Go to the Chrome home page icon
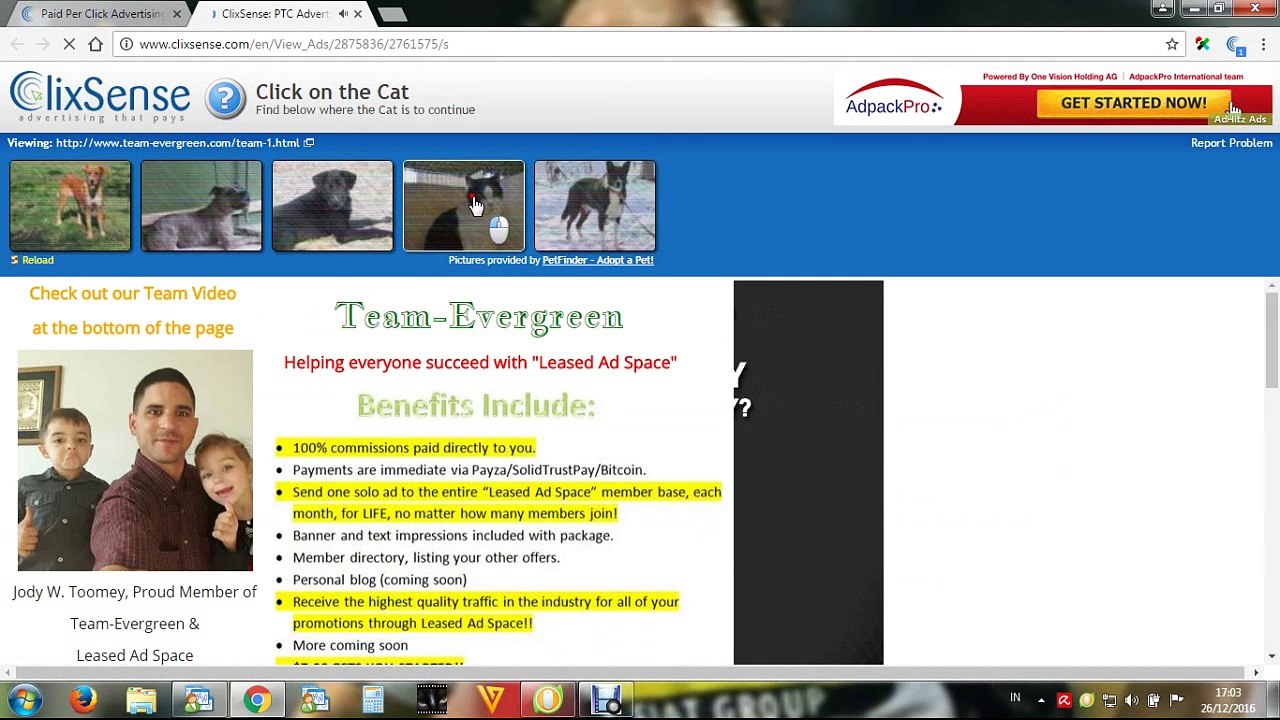 click(x=95, y=44)
